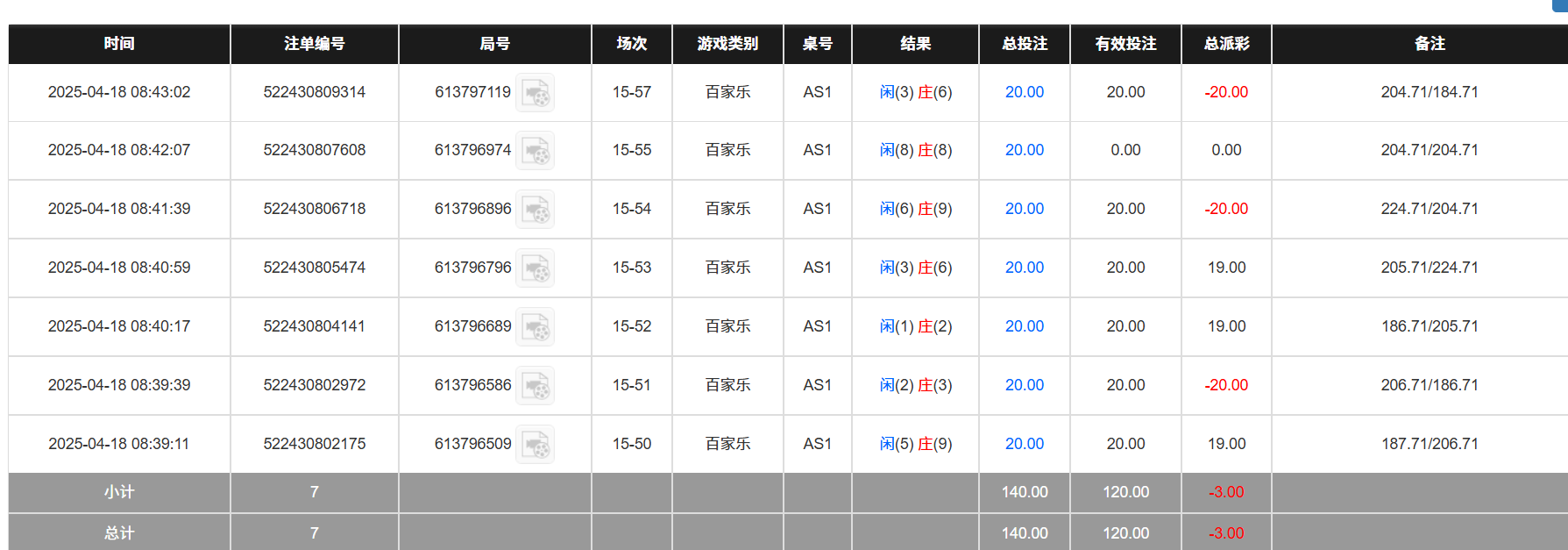Open total bet link for bet 522430806718
This screenshot has width=1568, height=550.
pyautogui.click(x=1024, y=209)
